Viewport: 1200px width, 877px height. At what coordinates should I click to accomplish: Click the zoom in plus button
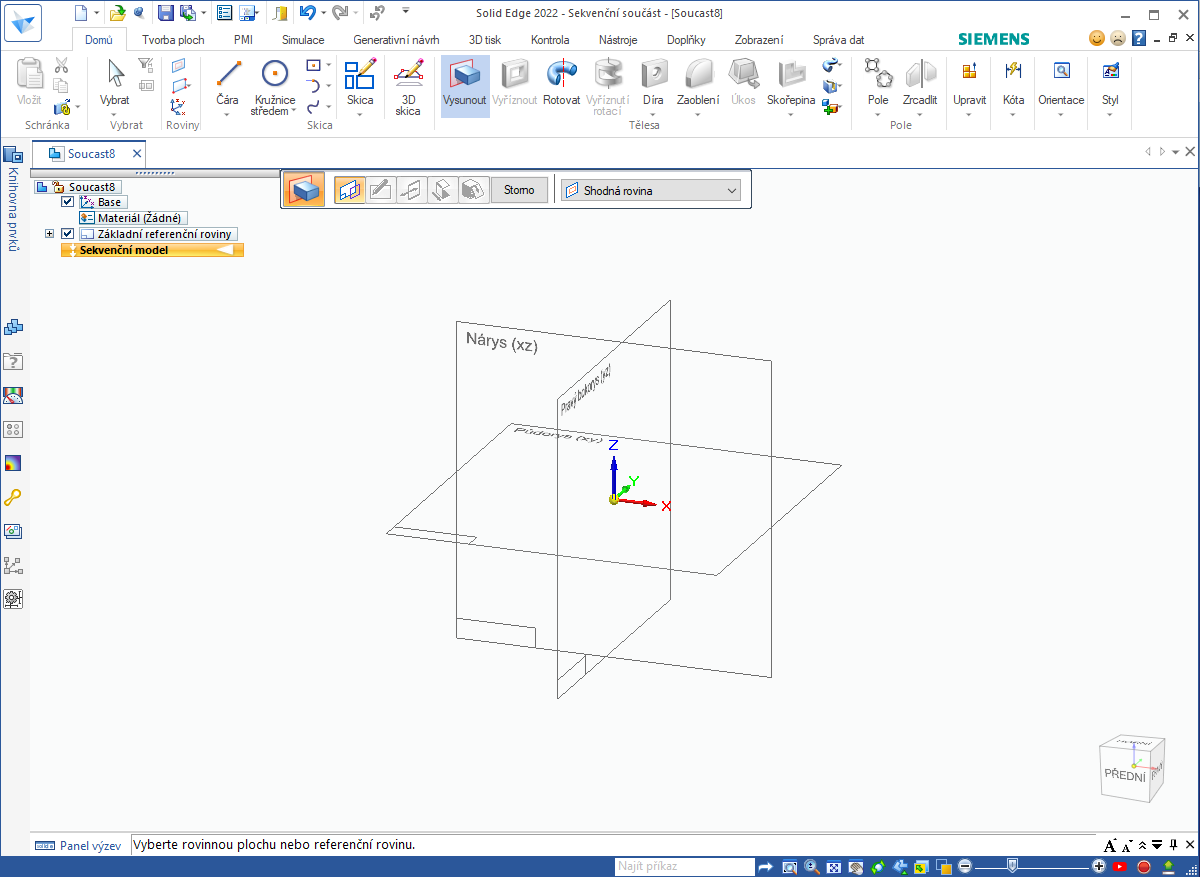tap(1099, 866)
